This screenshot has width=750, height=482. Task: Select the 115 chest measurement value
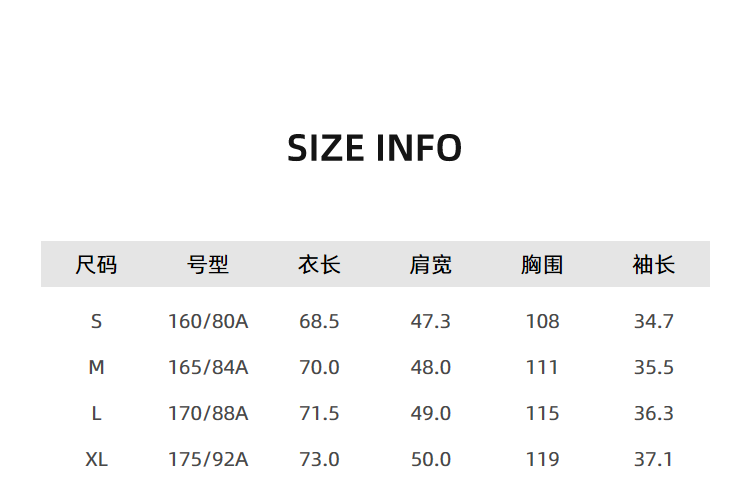(x=542, y=413)
